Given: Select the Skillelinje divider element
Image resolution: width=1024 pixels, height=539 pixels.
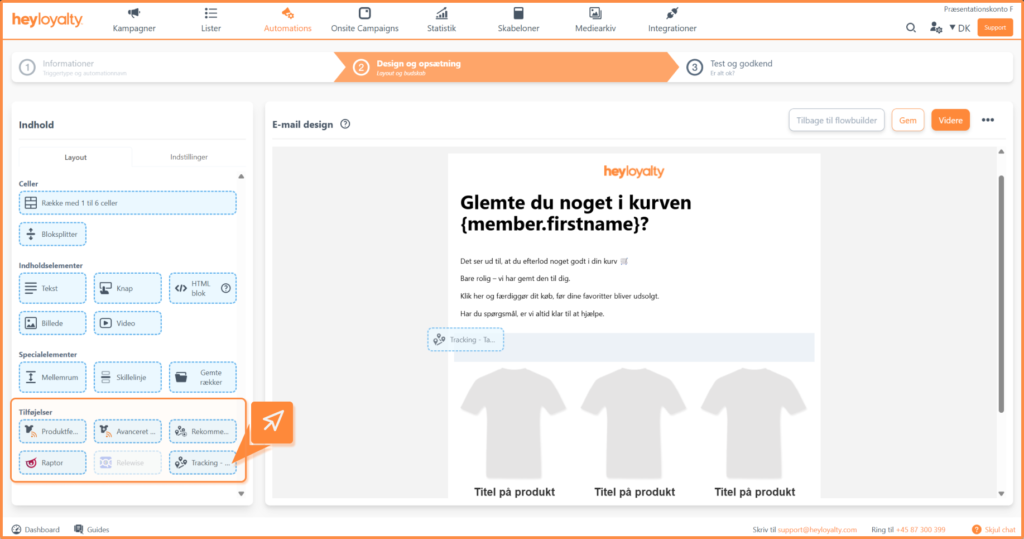Looking at the screenshot, I should coord(127,377).
